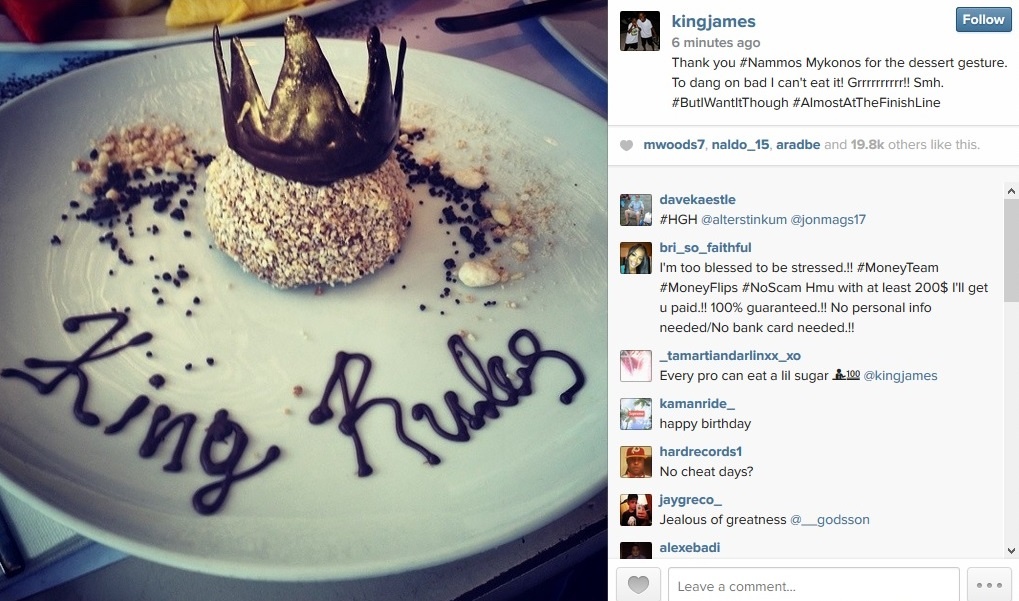Click the scroll up arrow in comments
1019x601 pixels.
click(x=1011, y=191)
